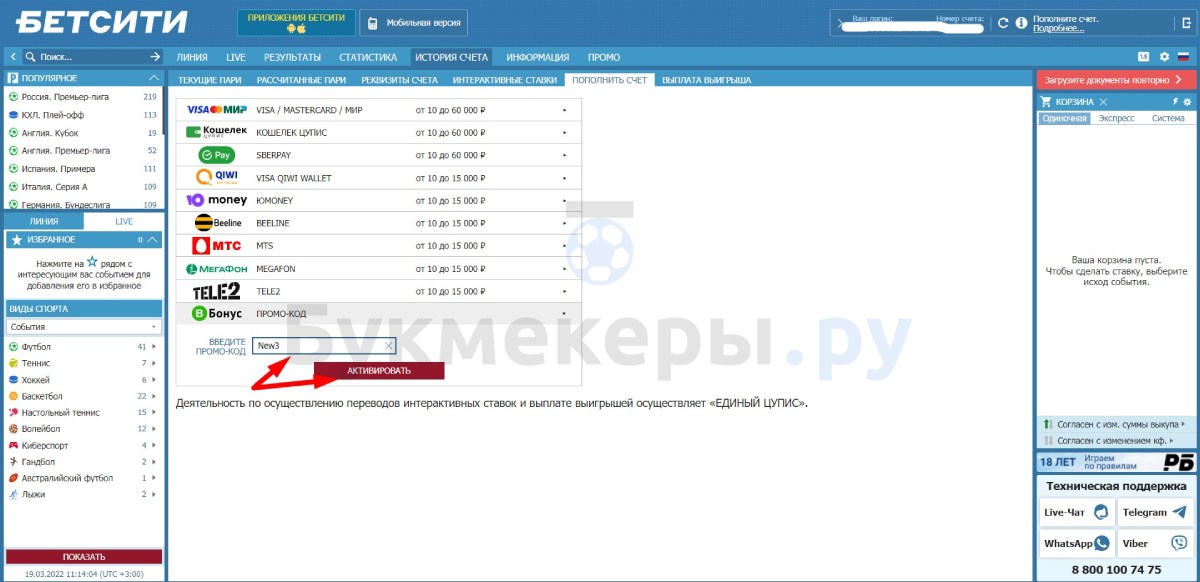This screenshot has width=1200, height=582.
Task: Switch to Выплата выигрыша tab
Action: 706,80
